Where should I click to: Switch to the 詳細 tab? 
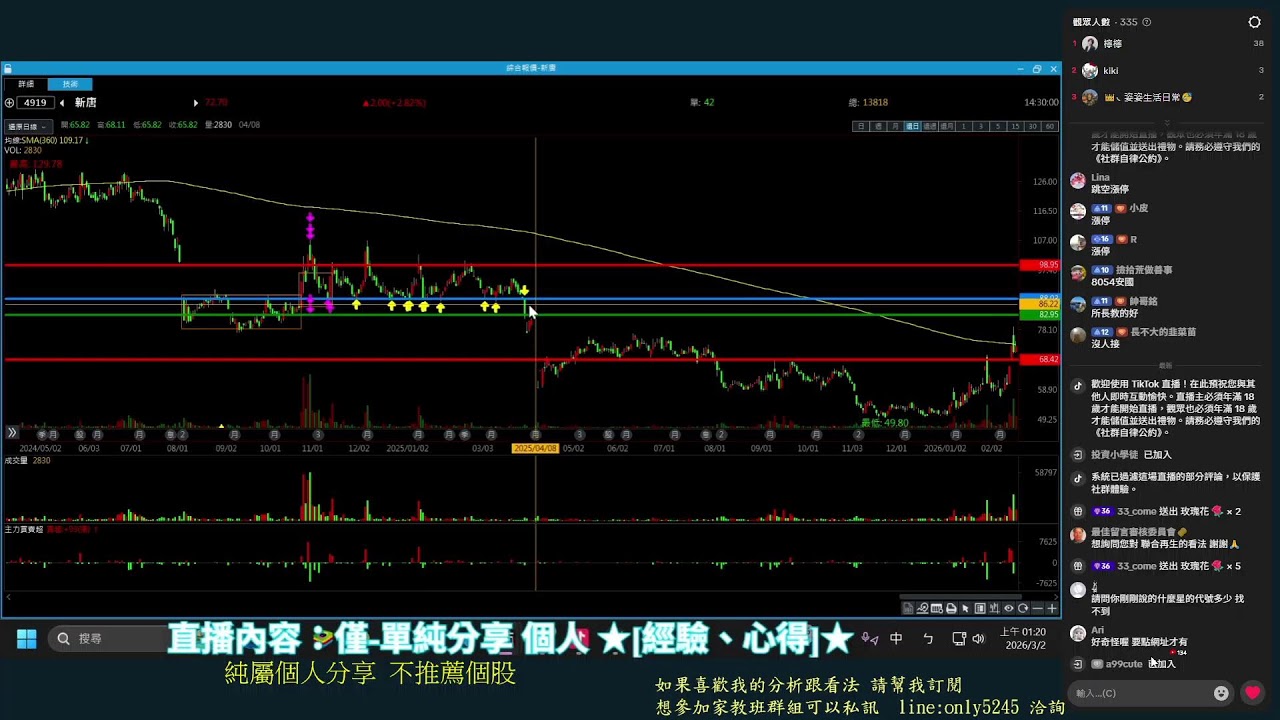[x=26, y=84]
